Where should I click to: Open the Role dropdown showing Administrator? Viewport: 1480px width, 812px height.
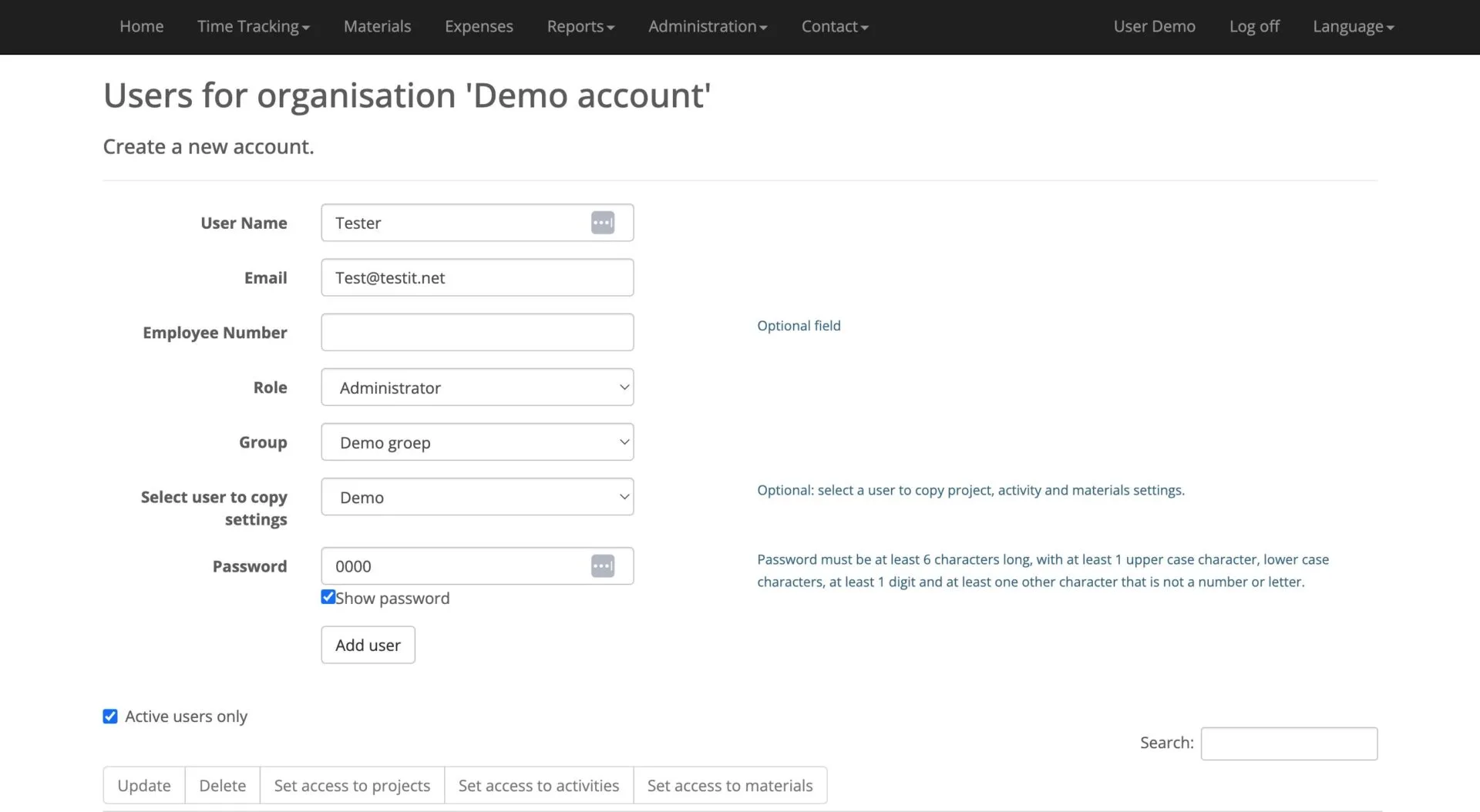[x=477, y=388]
